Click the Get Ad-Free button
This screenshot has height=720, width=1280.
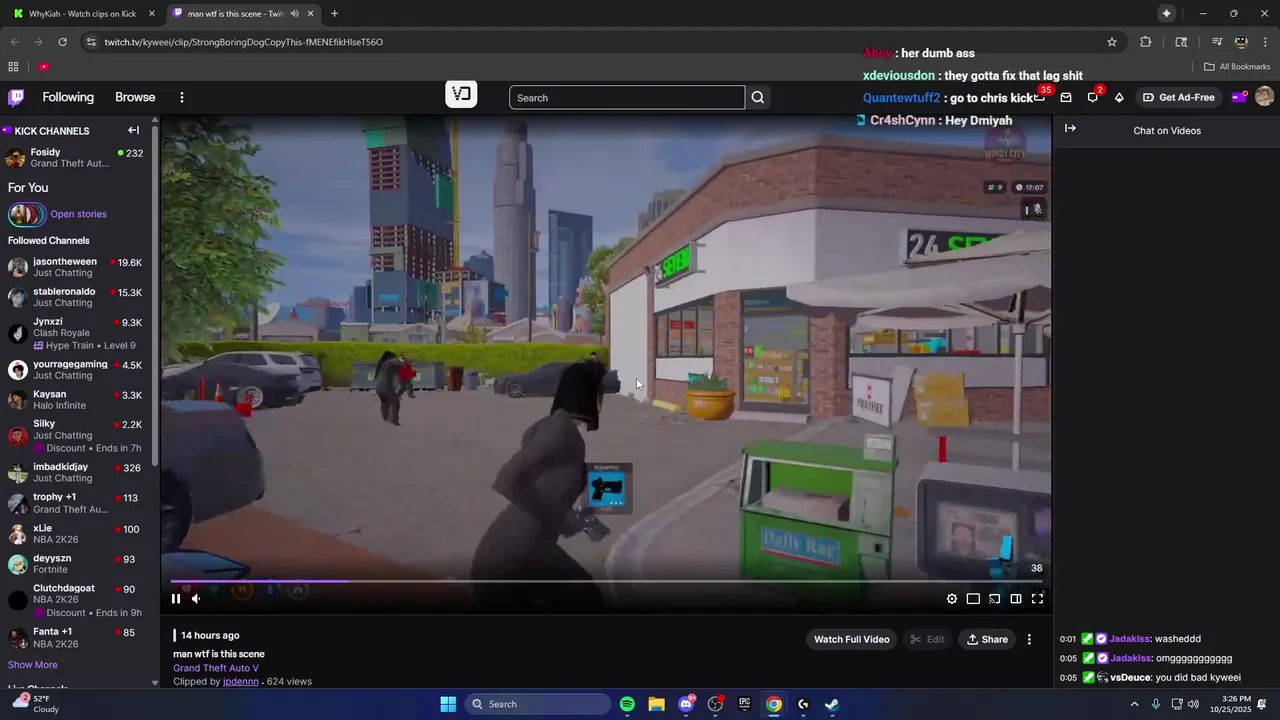(x=1179, y=97)
